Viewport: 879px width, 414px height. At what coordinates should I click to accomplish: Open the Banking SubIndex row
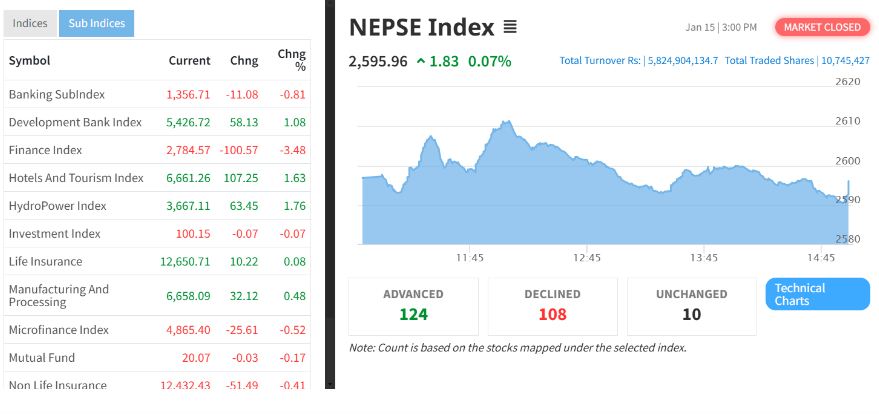(x=56, y=94)
